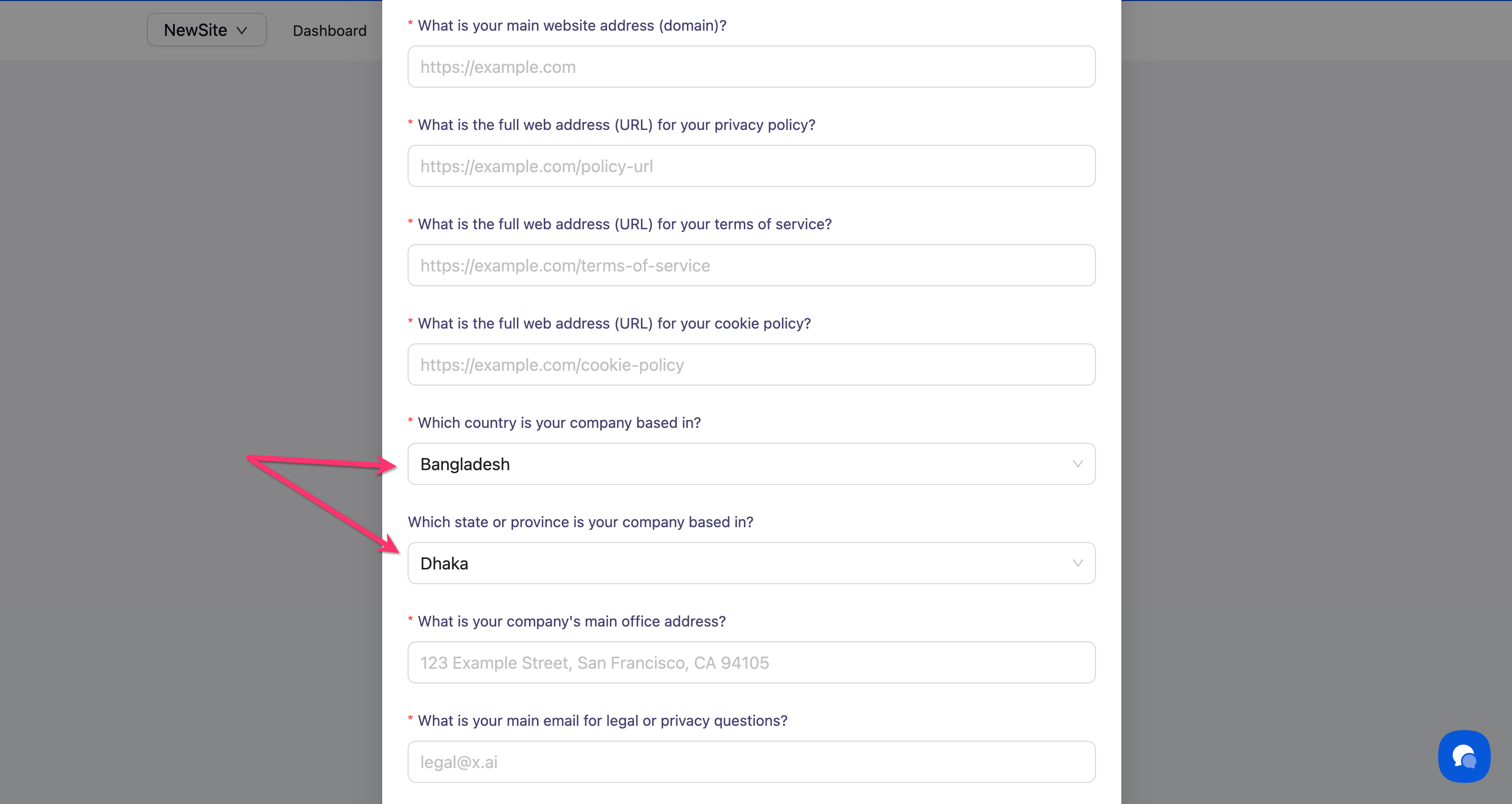Viewport: 1512px width, 804px height.
Task: Click the cookie policy question label
Action: pyautogui.click(x=614, y=324)
